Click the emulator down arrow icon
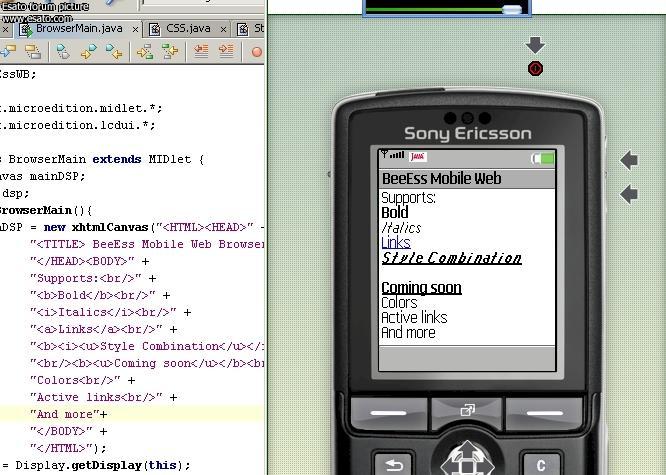666x475 pixels. pyautogui.click(x=535, y=45)
